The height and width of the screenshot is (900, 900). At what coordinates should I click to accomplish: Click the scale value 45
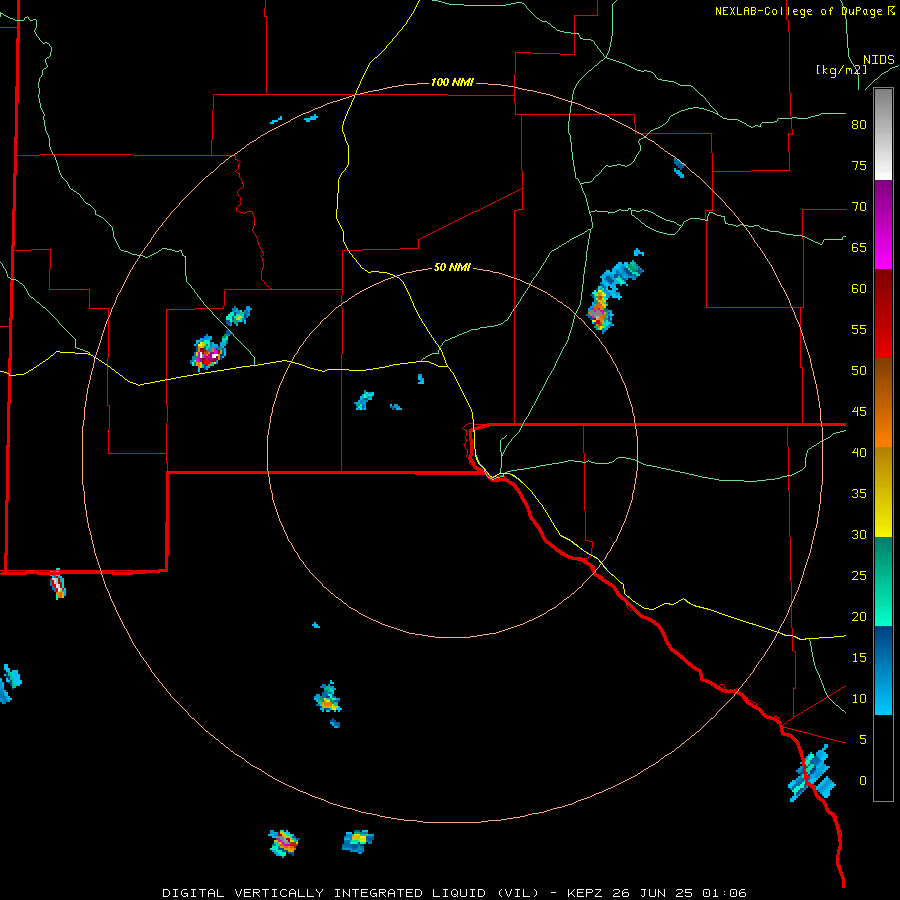point(859,412)
